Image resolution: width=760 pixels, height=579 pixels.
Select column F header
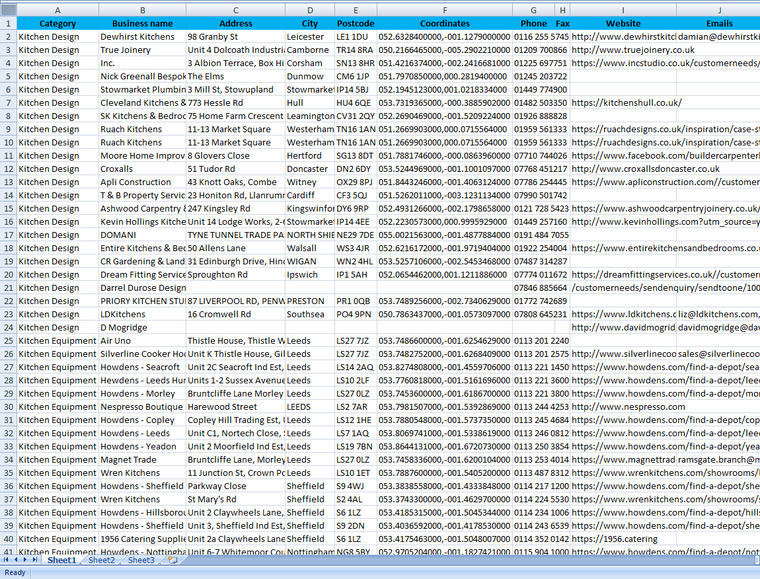(x=444, y=10)
